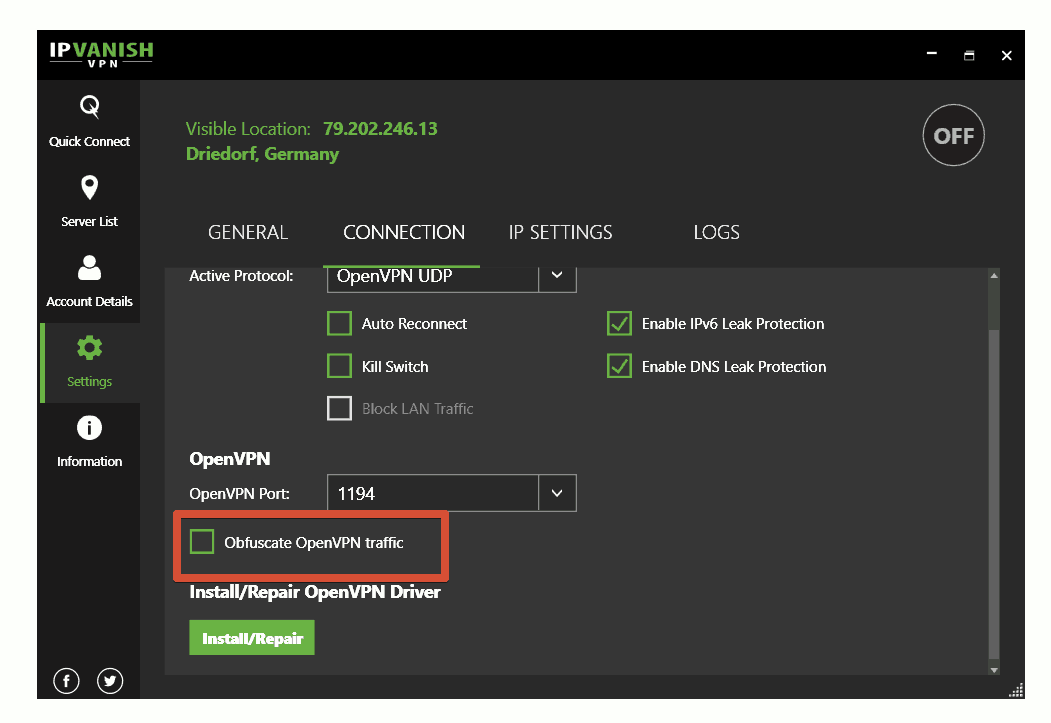The width and height of the screenshot is (1051, 723).
Task: Click the Driedorf, Germany location text
Action: click(262, 154)
